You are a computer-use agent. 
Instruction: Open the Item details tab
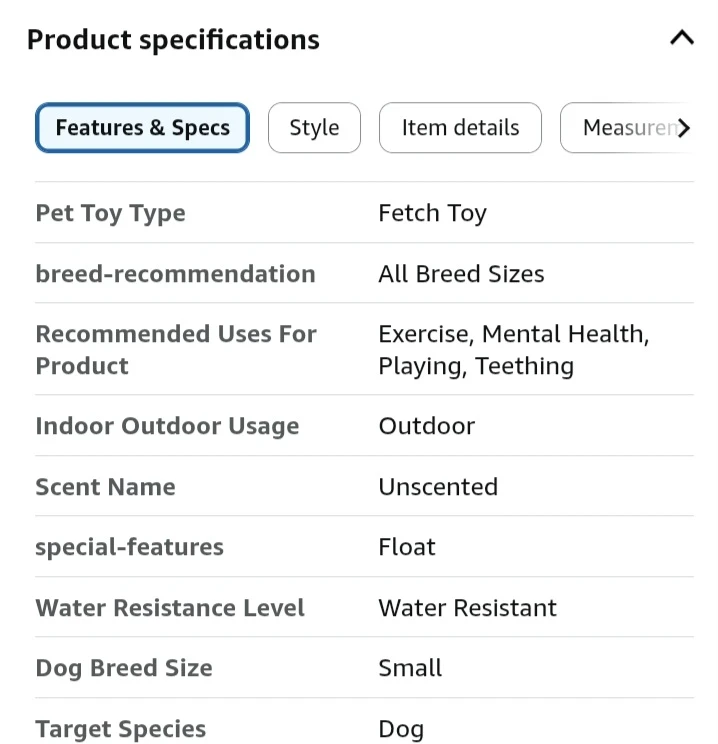pyautogui.click(x=460, y=128)
